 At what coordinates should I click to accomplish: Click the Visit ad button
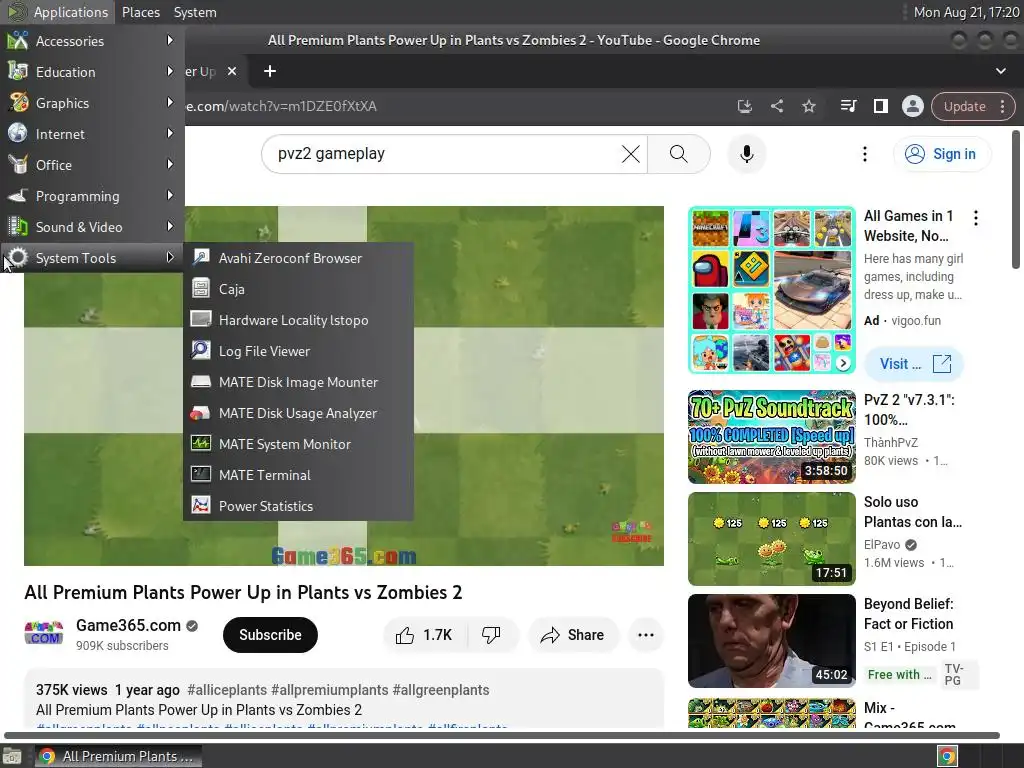pyautogui.click(x=914, y=364)
